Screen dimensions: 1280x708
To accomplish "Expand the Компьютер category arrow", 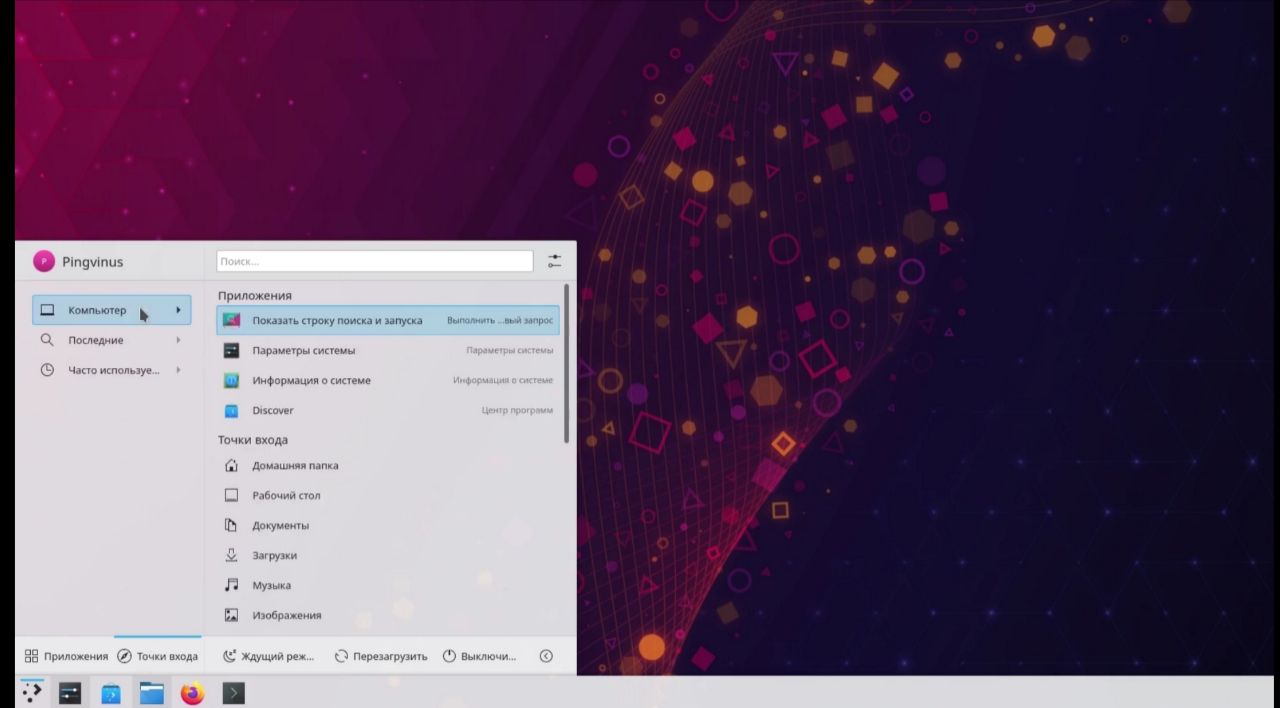I will [x=178, y=310].
